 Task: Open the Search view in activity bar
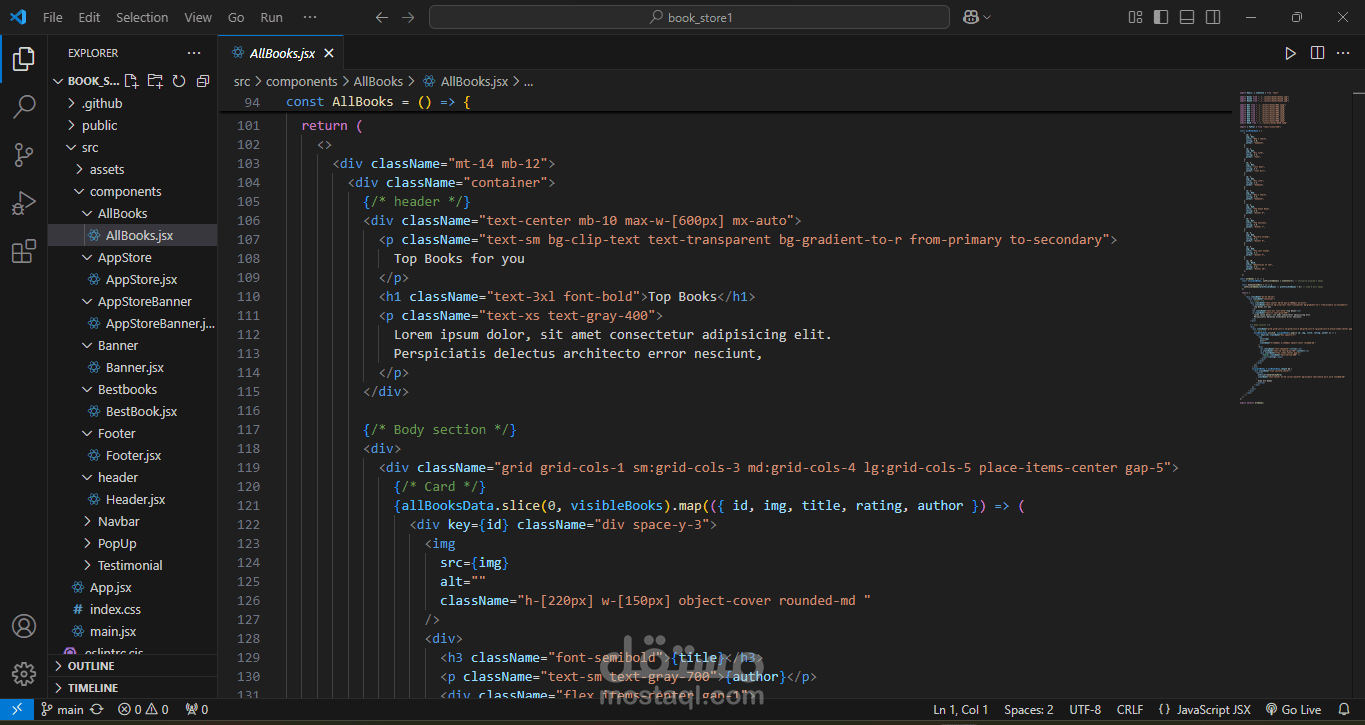(x=24, y=107)
